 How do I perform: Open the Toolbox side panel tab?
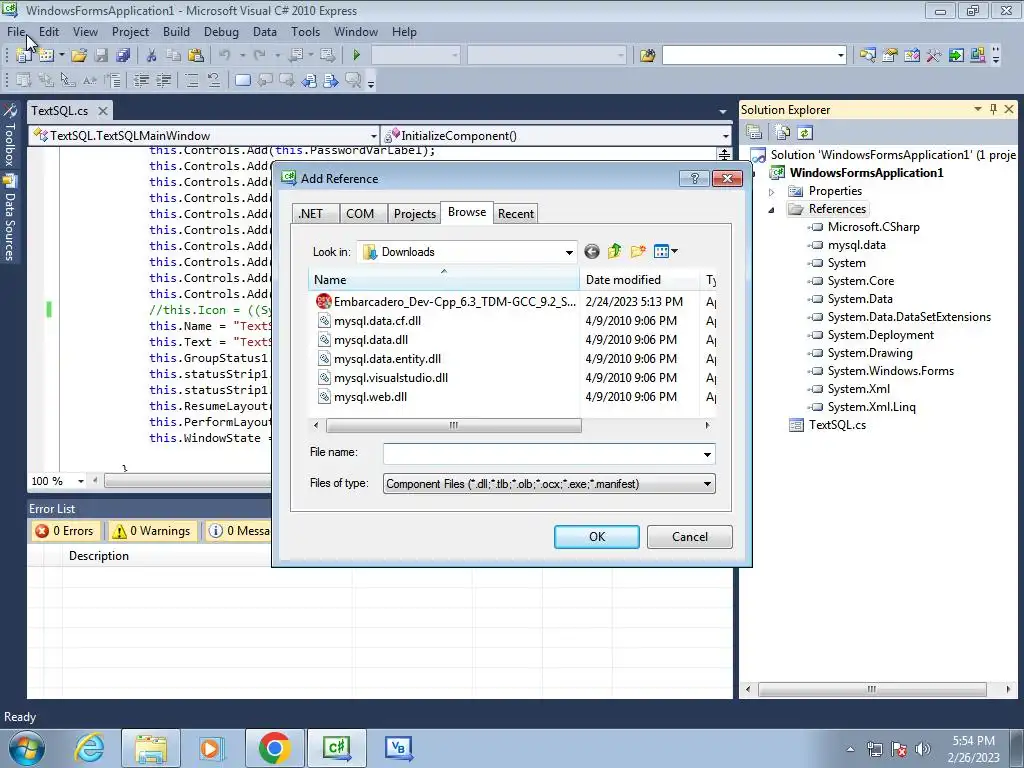point(9,135)
